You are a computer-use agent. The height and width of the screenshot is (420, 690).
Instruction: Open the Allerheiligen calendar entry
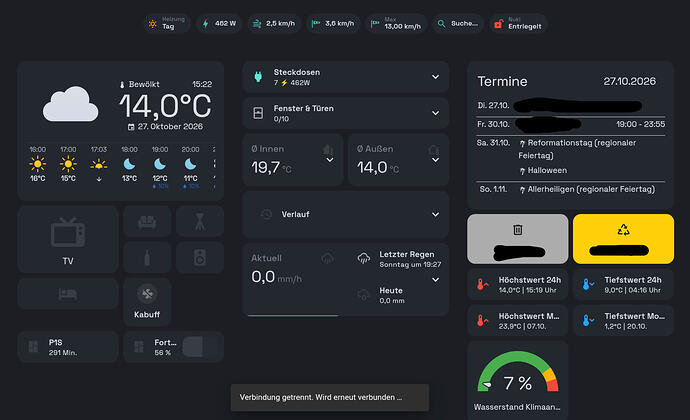pyautogui.click(x=587, y=189)
